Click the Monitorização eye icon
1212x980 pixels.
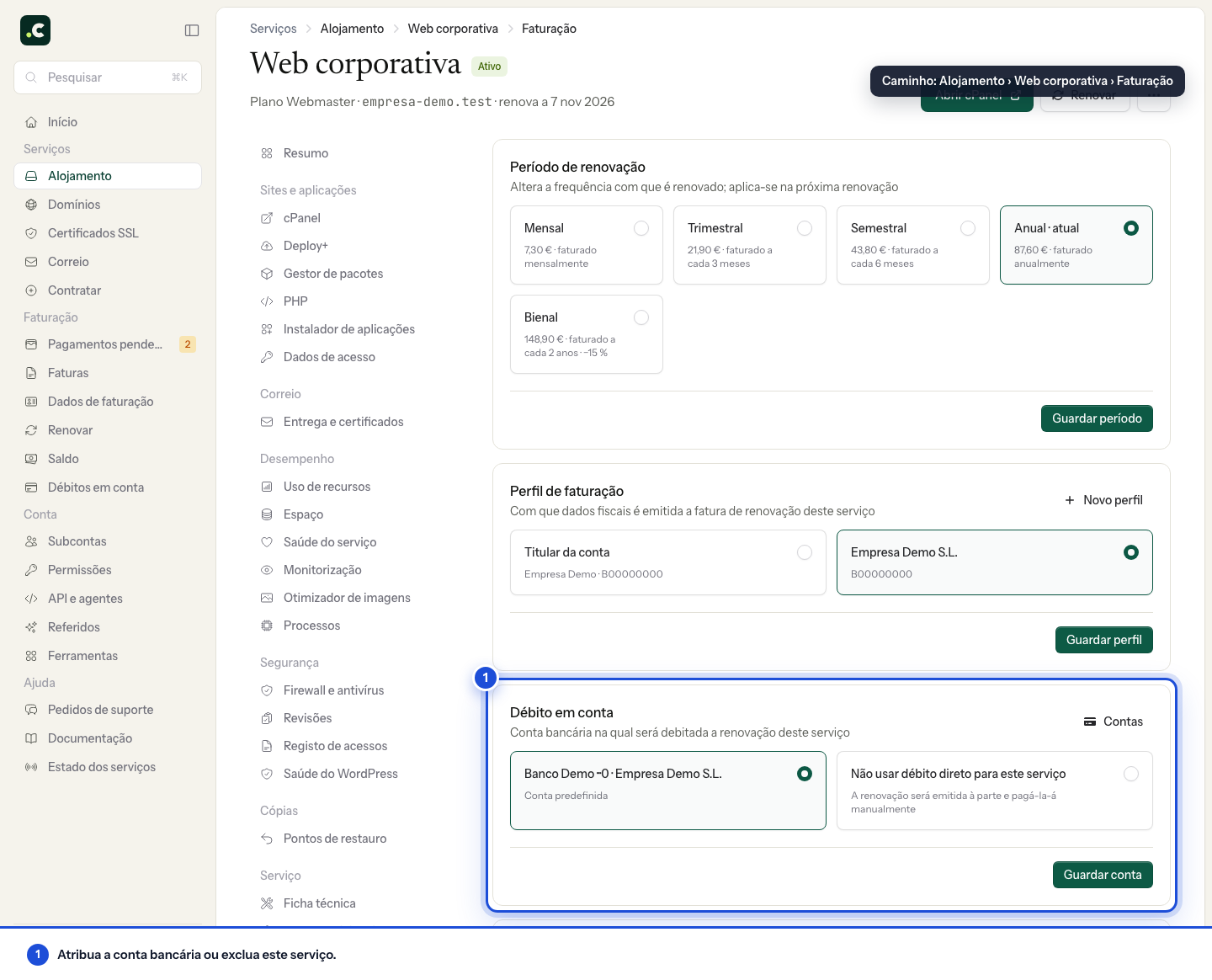pyautogui.click(x=267, y=570)
